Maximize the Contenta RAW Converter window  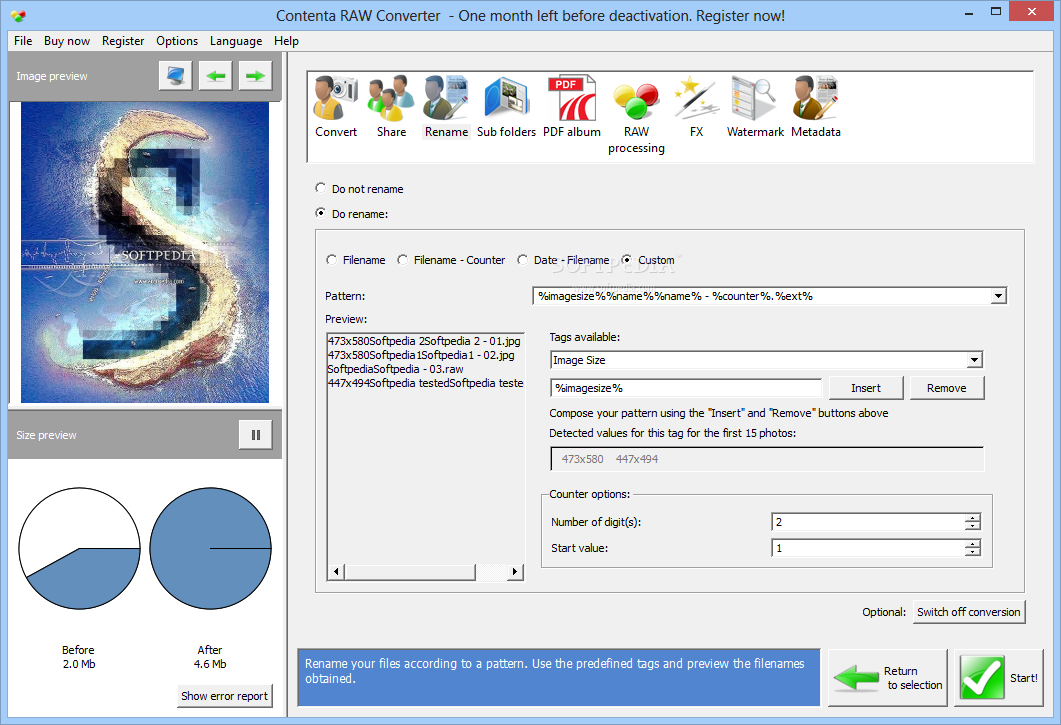(x=995, y=12)
